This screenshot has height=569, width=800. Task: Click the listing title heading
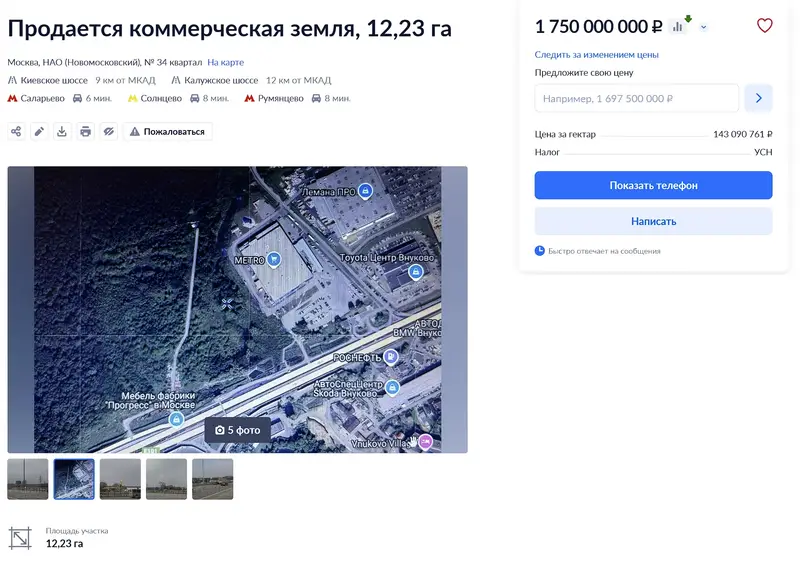(230, 28)
